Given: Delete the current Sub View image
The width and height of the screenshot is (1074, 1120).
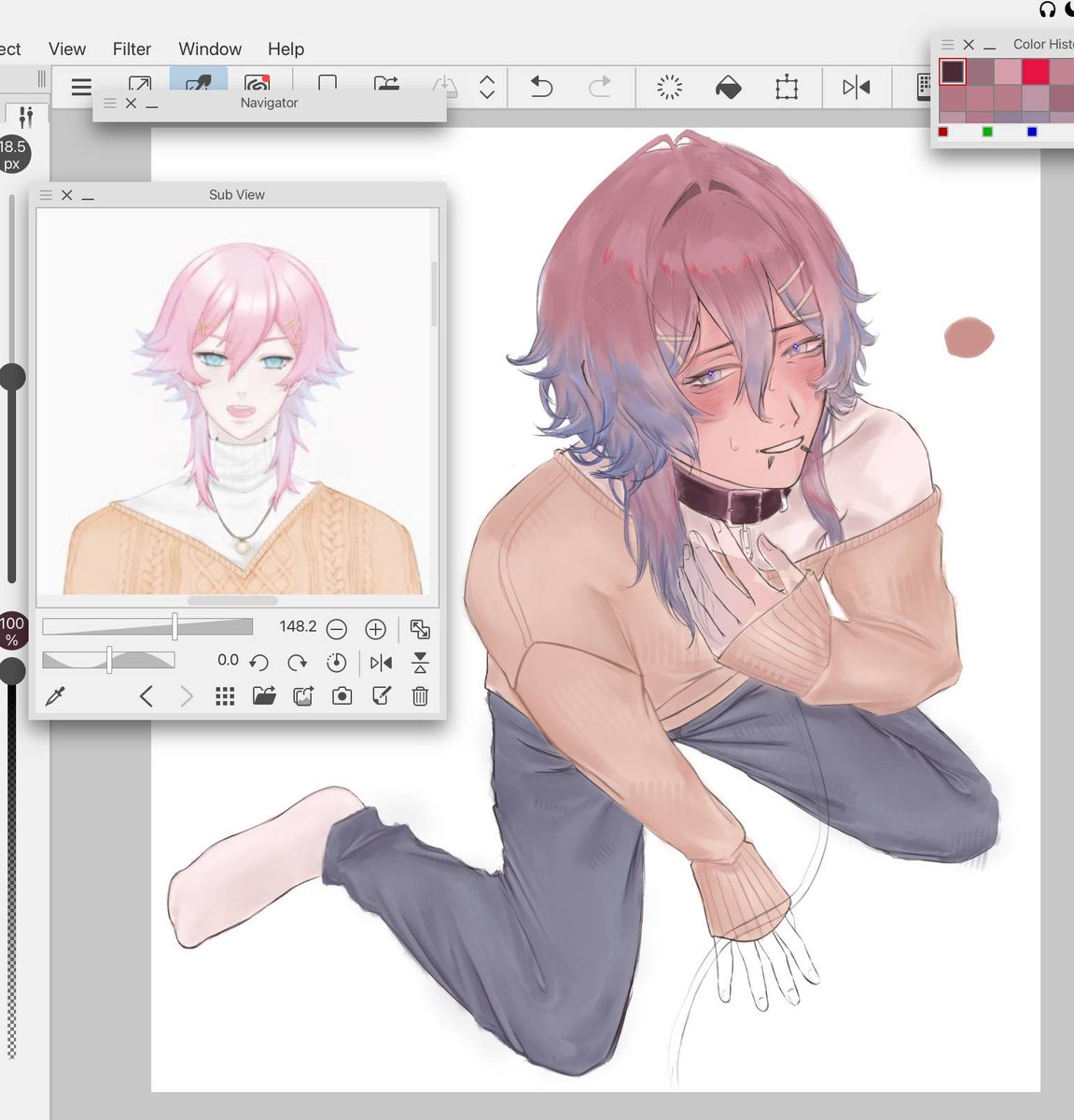Looking at the screenshot, I should click(420, 696).
